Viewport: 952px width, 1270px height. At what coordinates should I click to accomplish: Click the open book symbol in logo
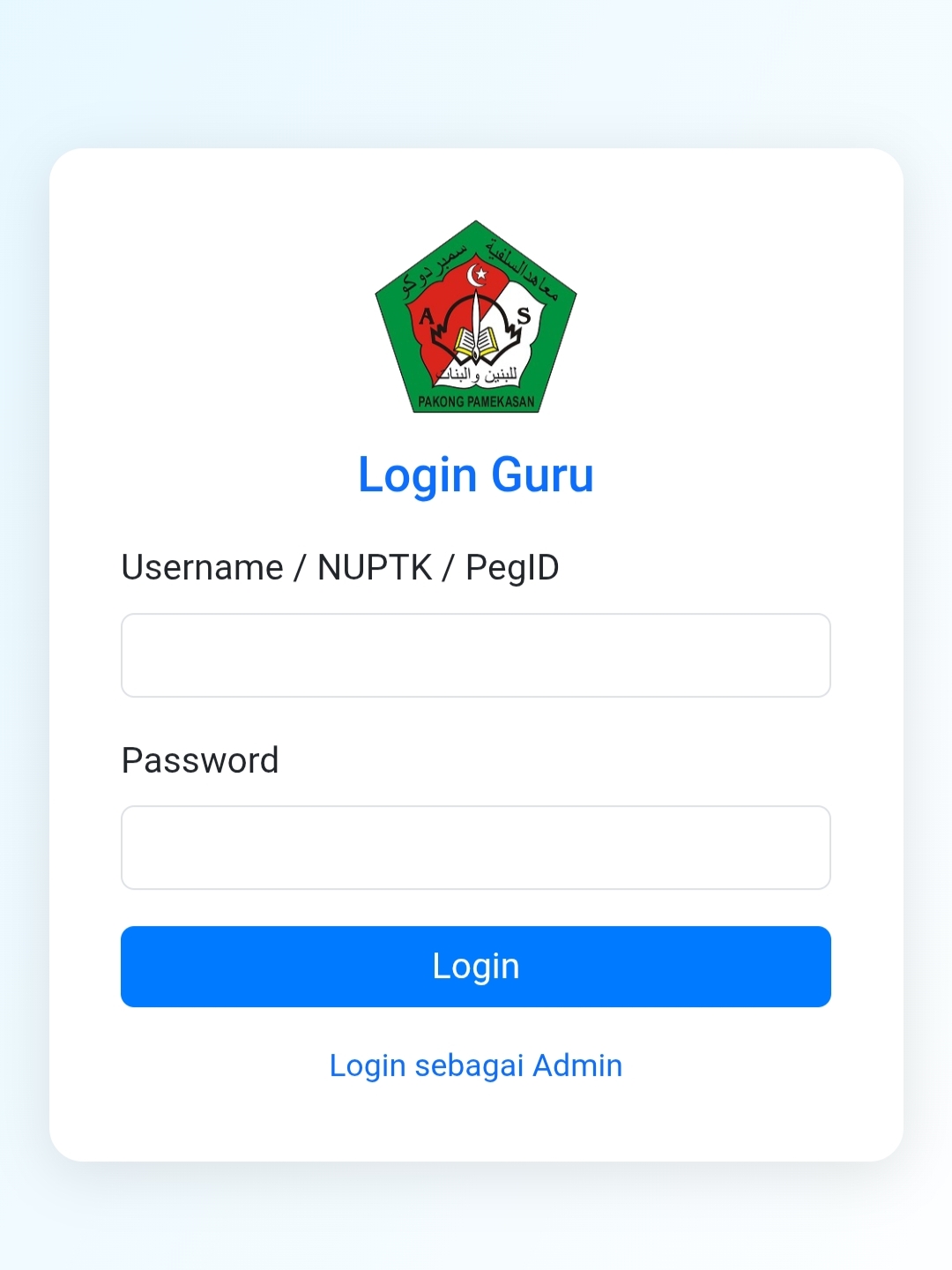(x=476, y=342)
